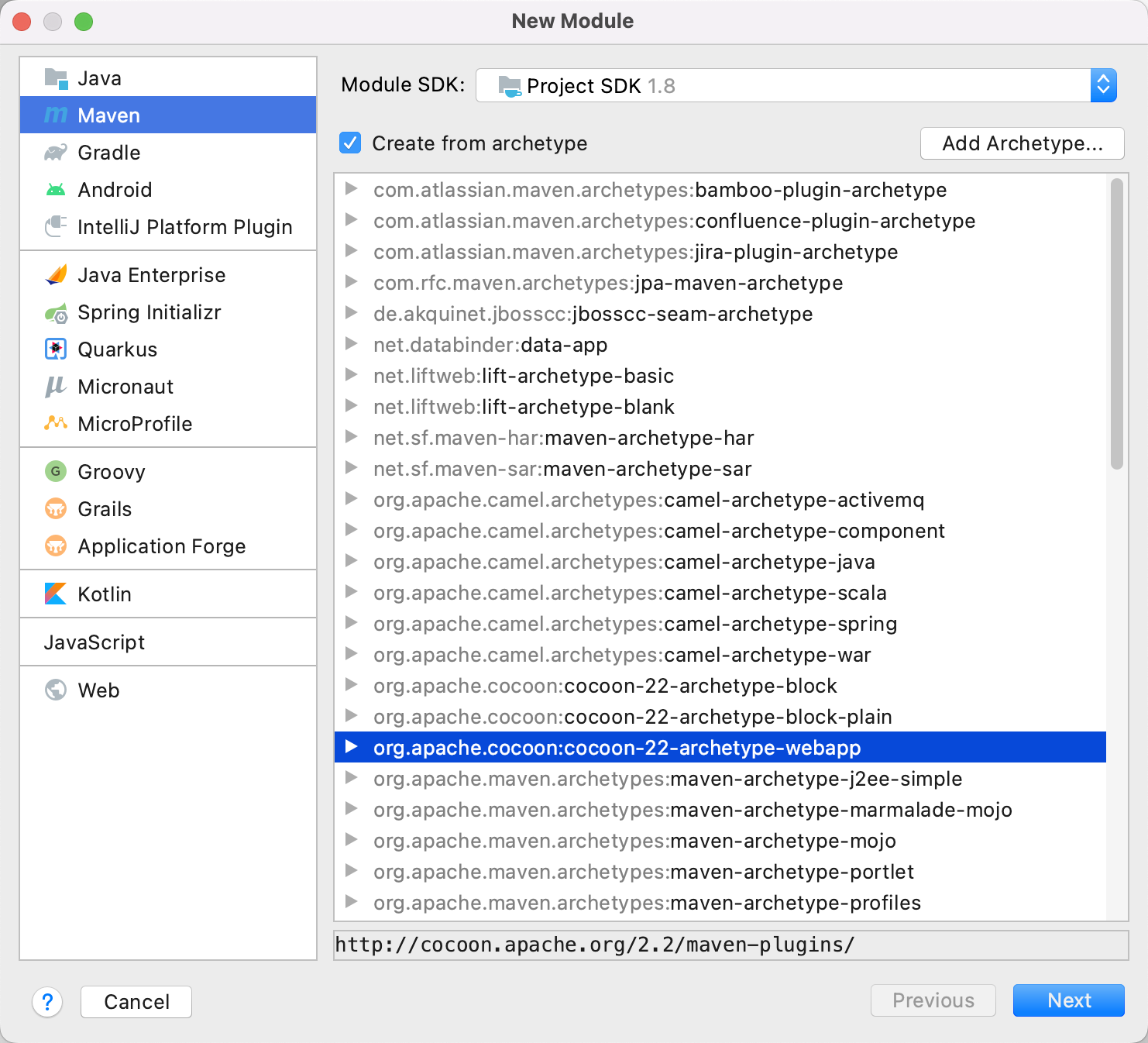This screenshot has height=1043, width=1148.
Task: Click the Java folder icon
Action: click(56, 78)
